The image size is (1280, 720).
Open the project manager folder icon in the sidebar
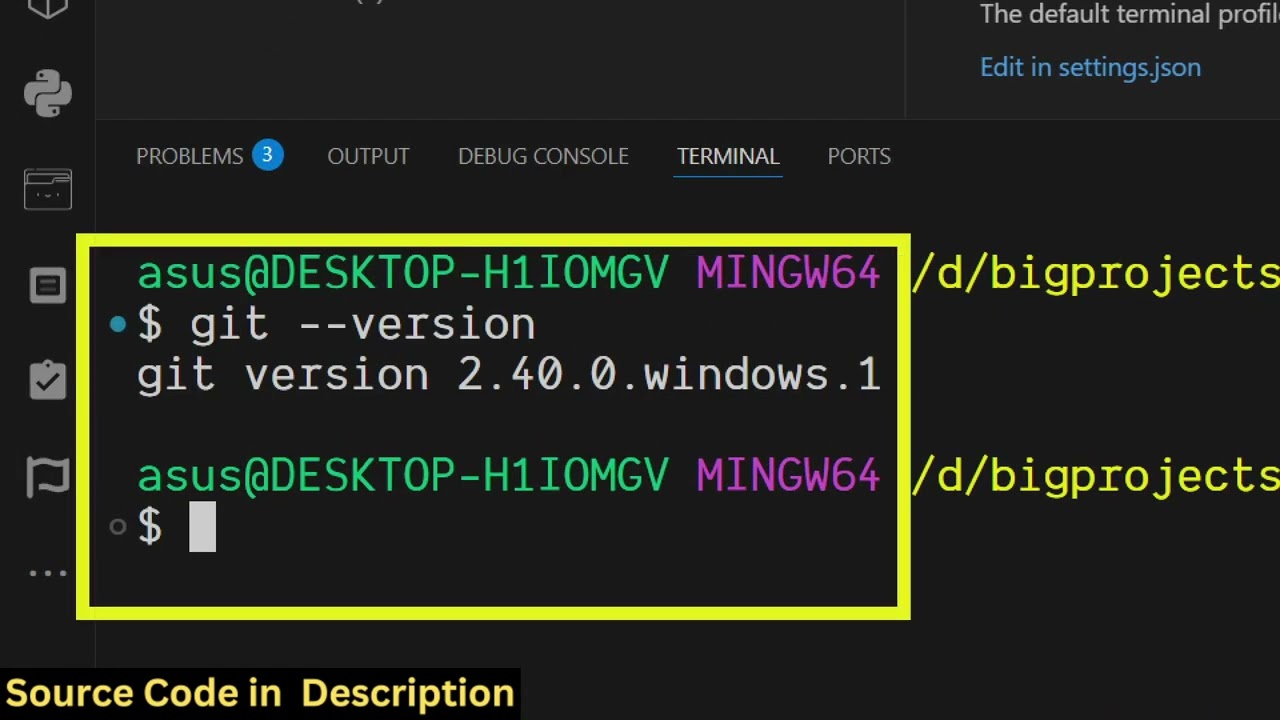point(48,189)
